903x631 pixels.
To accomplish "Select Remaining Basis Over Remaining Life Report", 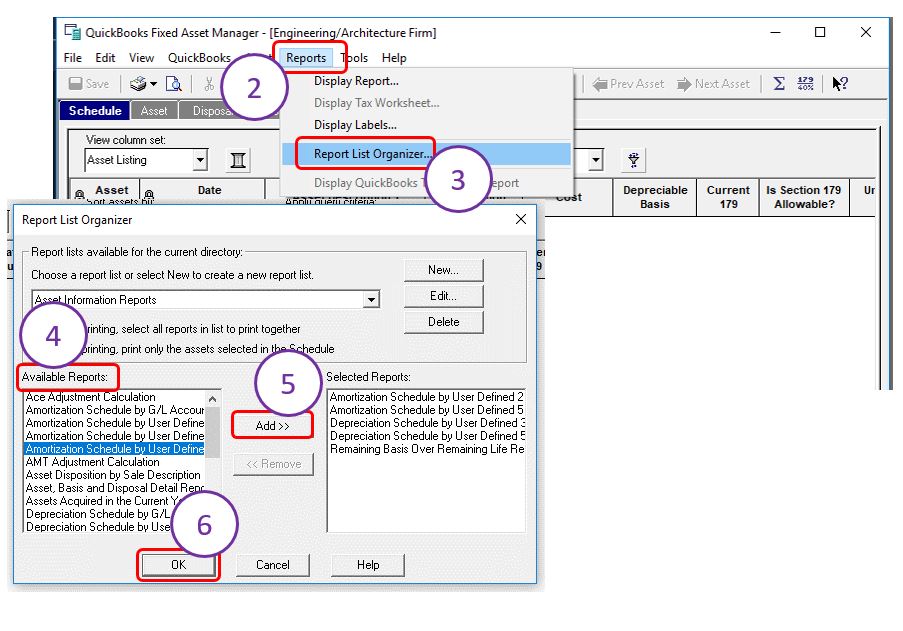I will 426,449.
